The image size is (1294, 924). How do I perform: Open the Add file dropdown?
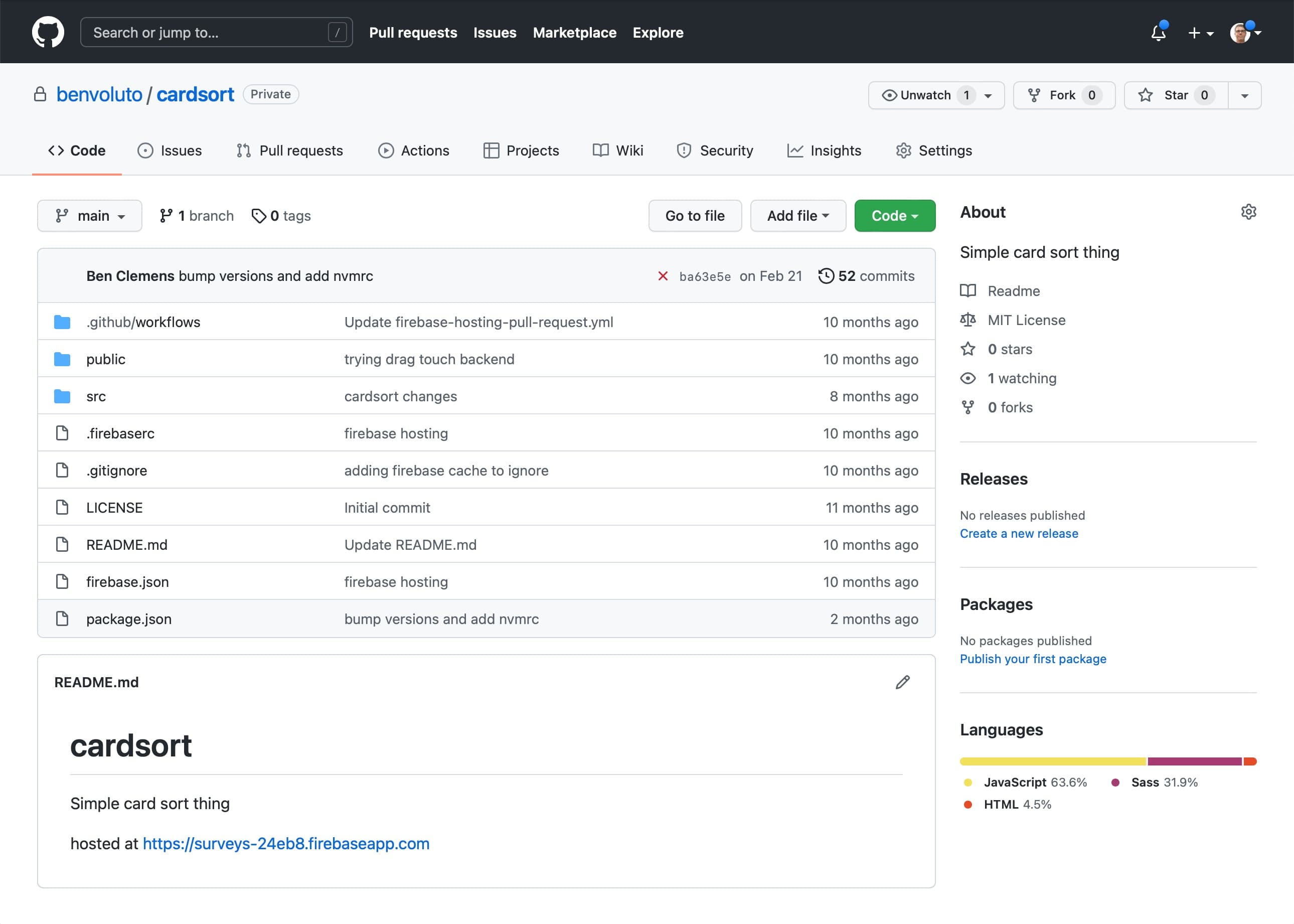[797, 216]
